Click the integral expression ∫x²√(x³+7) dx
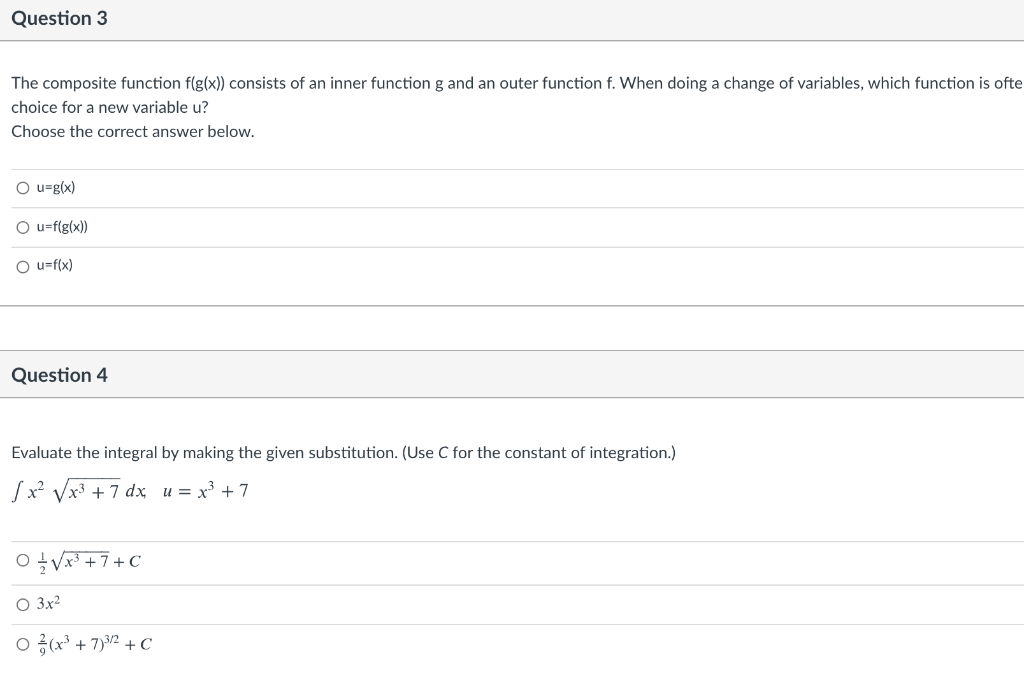The width and height of the screenshot is (1024, 680). click(x=81, y=491)
